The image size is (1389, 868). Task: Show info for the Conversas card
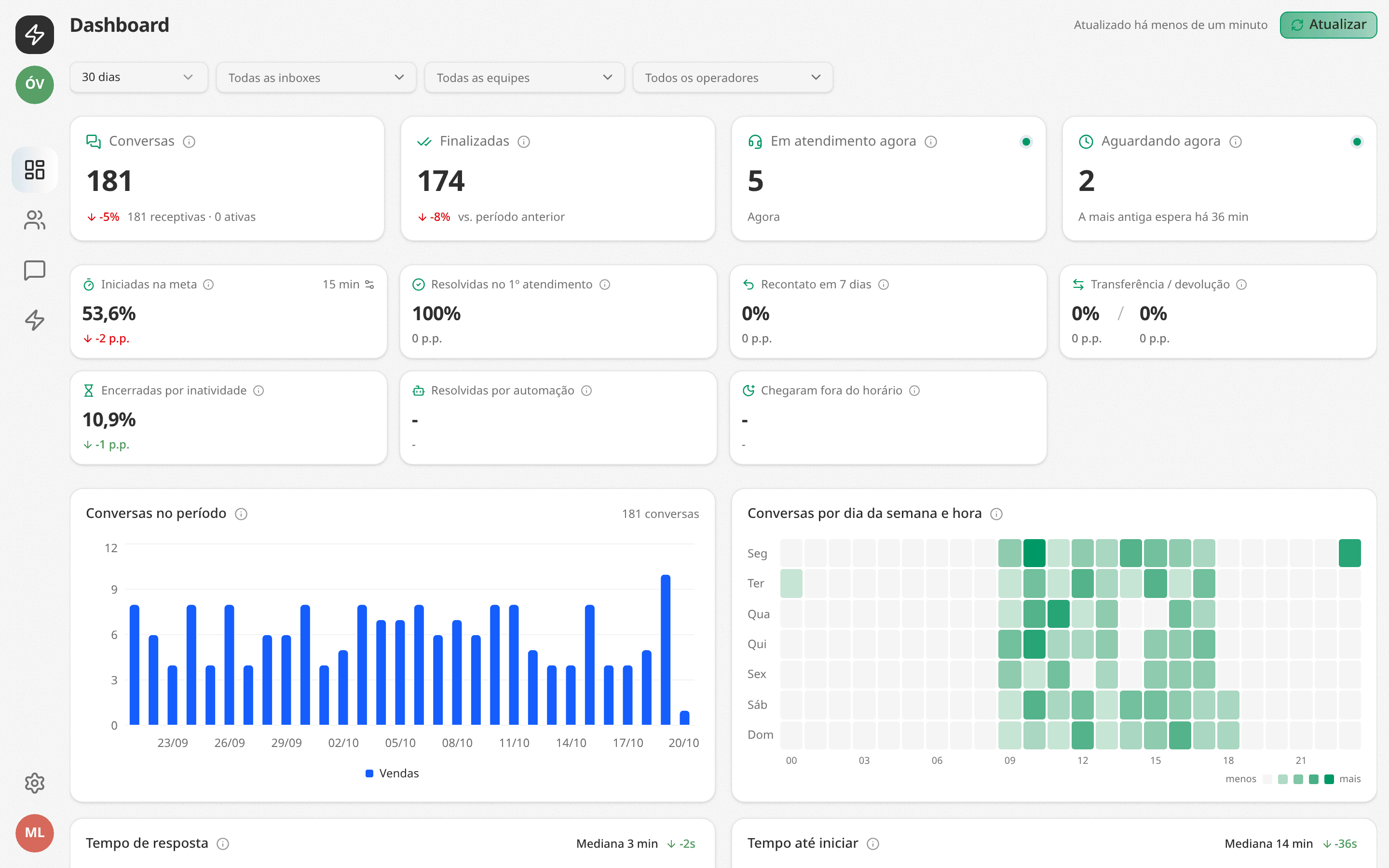tap(189, 142)
